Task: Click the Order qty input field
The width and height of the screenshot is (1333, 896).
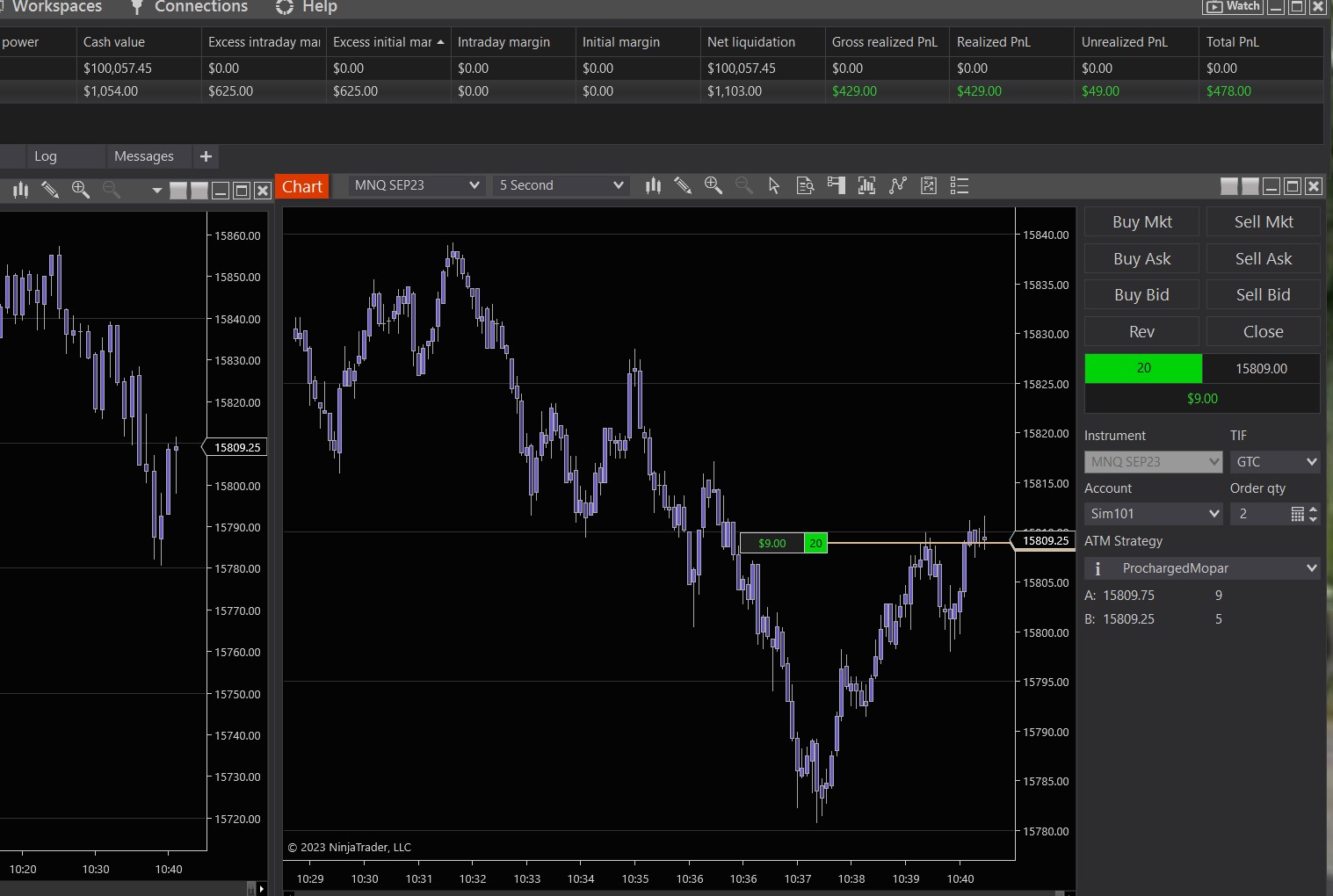Action: point(1258,514)
